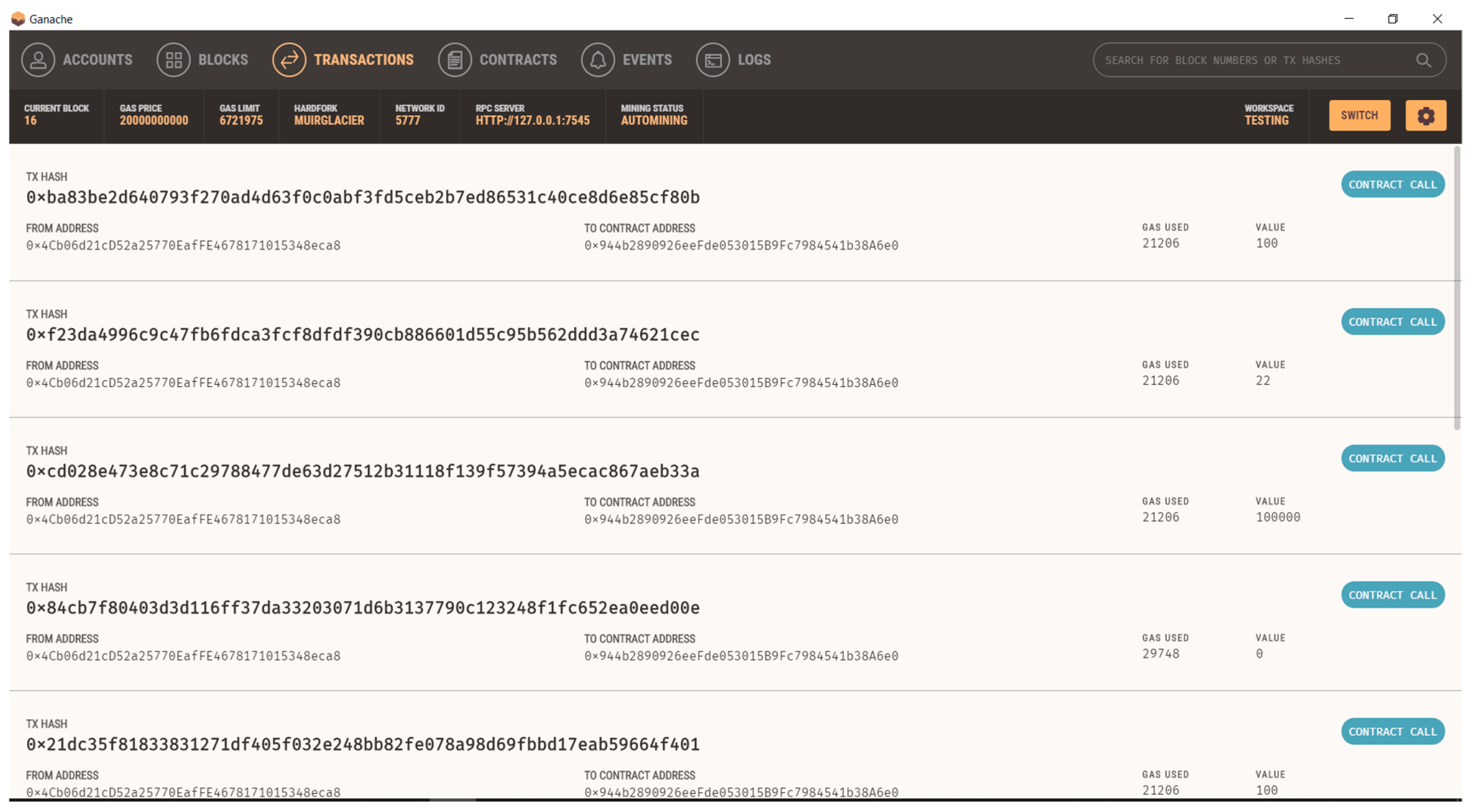Click the MINING STATUS AUTOMINING entry
Image resolution: width=1472 pixels, height=812 pixels.
(654, 115)
